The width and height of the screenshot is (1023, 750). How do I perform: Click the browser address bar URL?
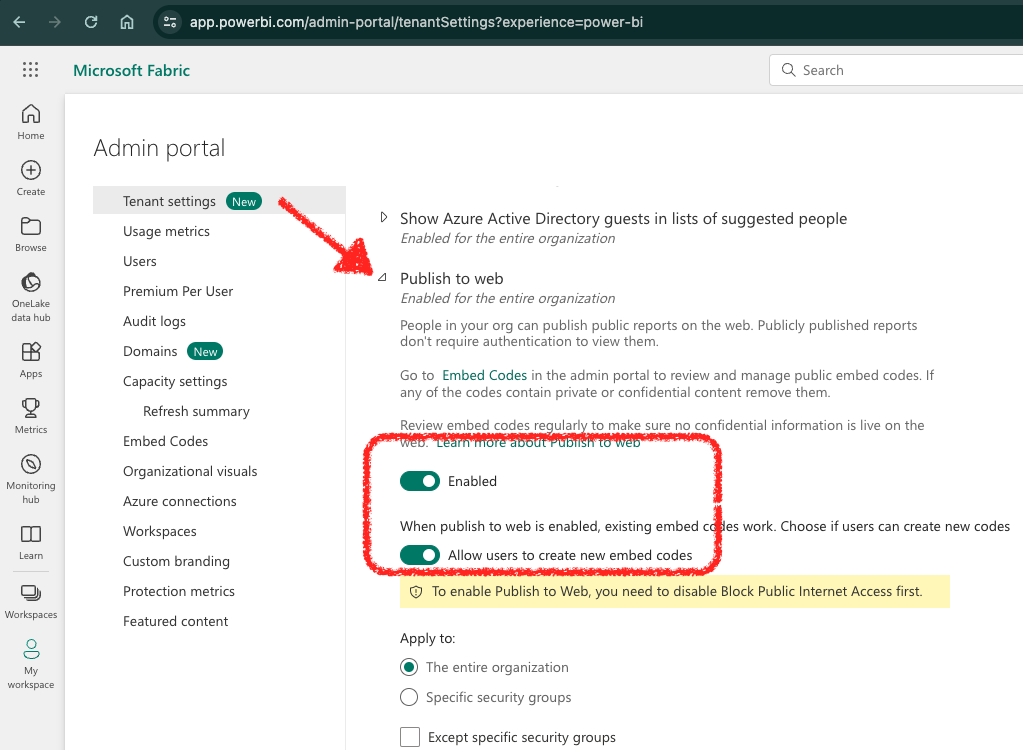point(416,22)
